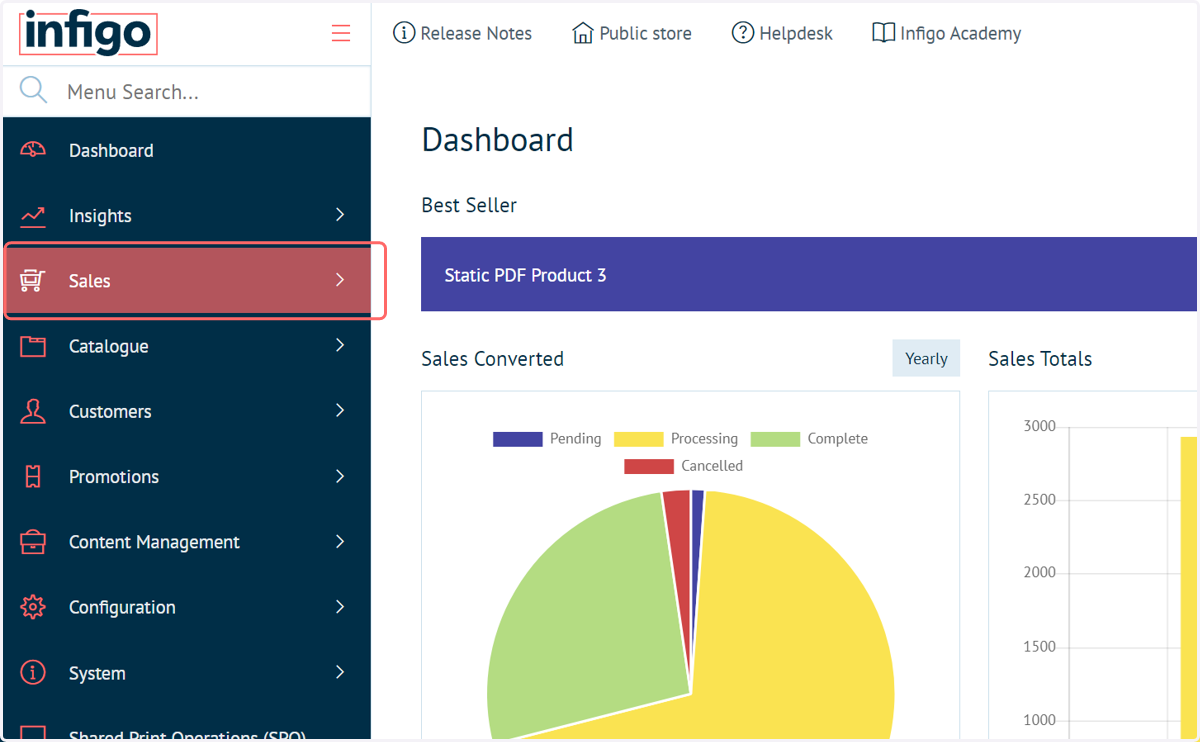This screenshot has width=1200, height=742.
Task: Expand the Insights submenu arrow
Action: [x=340, y=215]
